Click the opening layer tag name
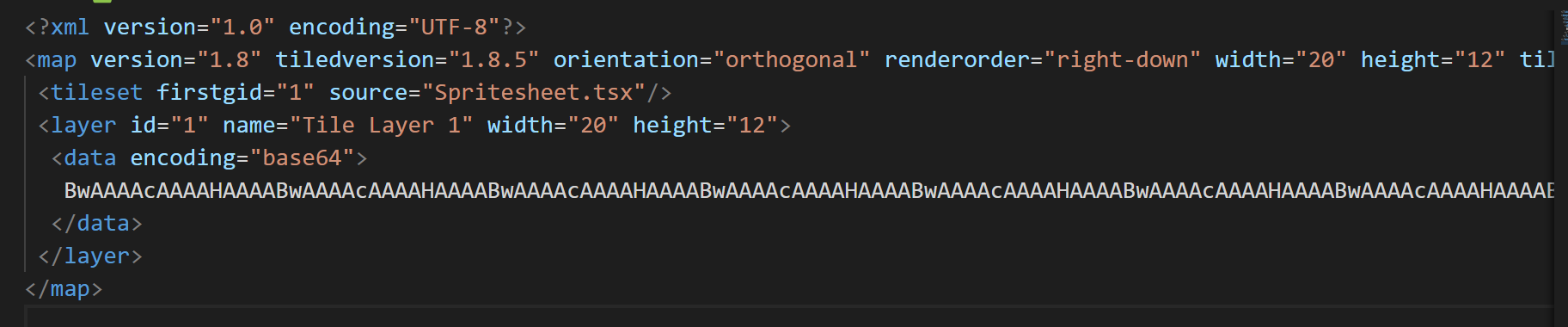The image size is (1568, 327). click(x=83, y=126)
